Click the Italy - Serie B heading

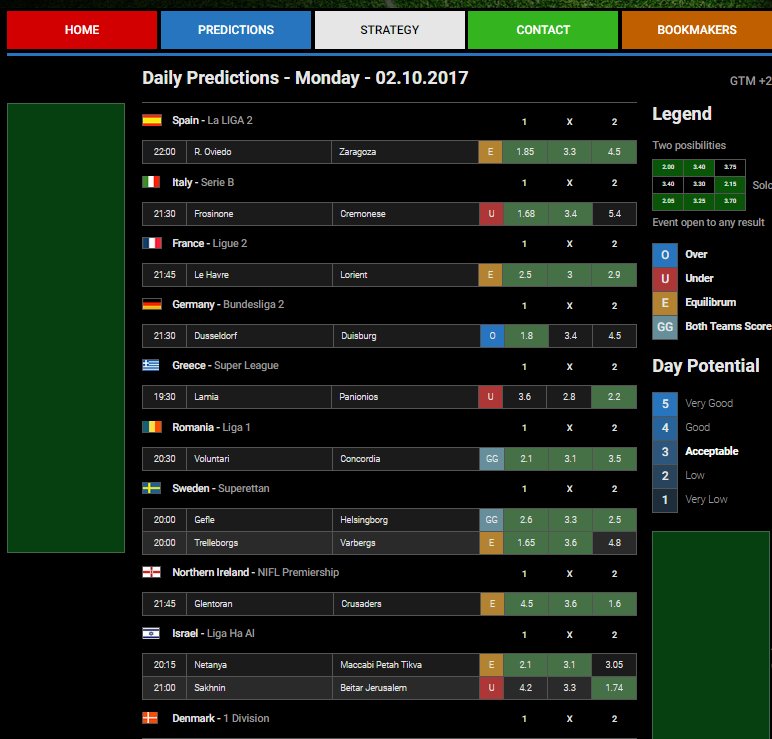(203, 182)
